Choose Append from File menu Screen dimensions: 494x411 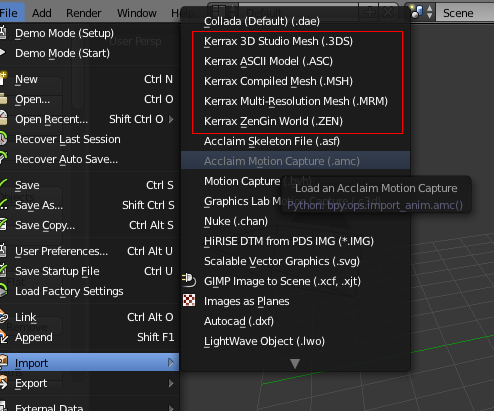[x=89, y=337]
